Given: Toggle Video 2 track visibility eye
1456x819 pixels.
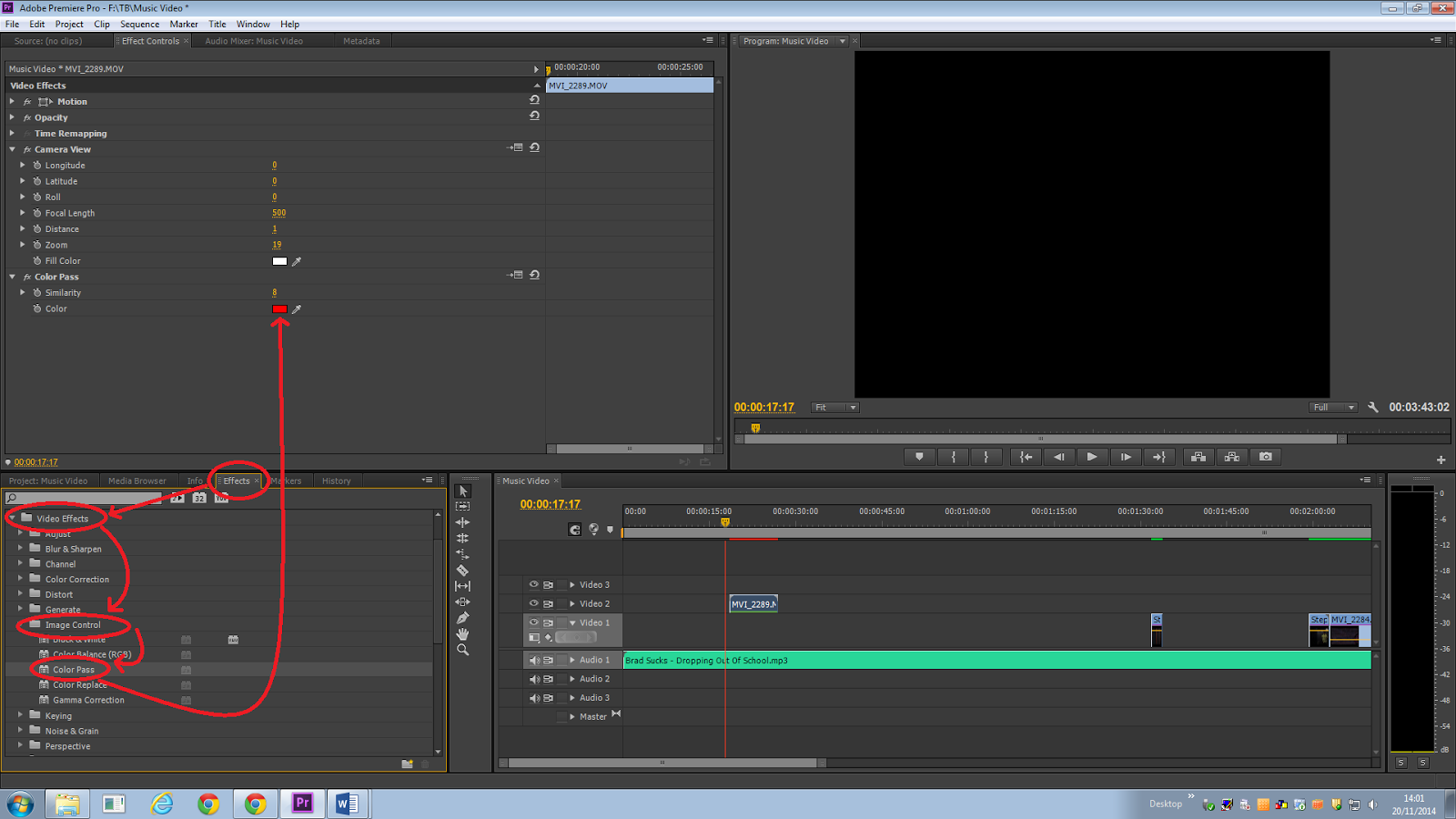Looking at the screenshot, I should 534,603.
